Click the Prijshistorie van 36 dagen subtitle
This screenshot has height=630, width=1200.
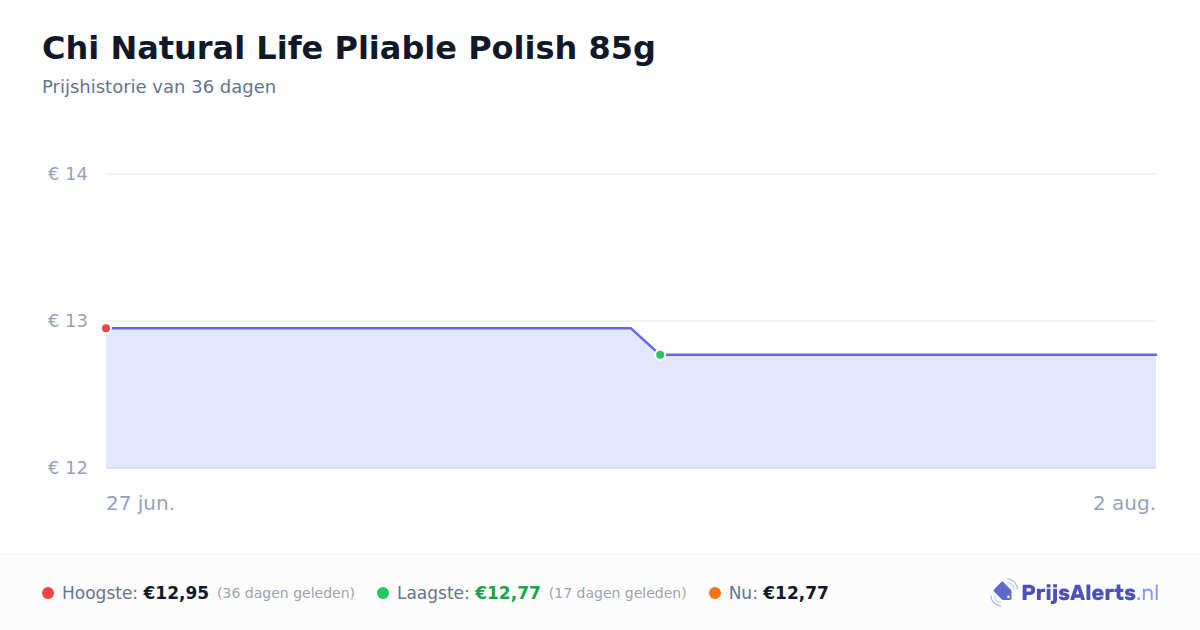click(159, 87)
